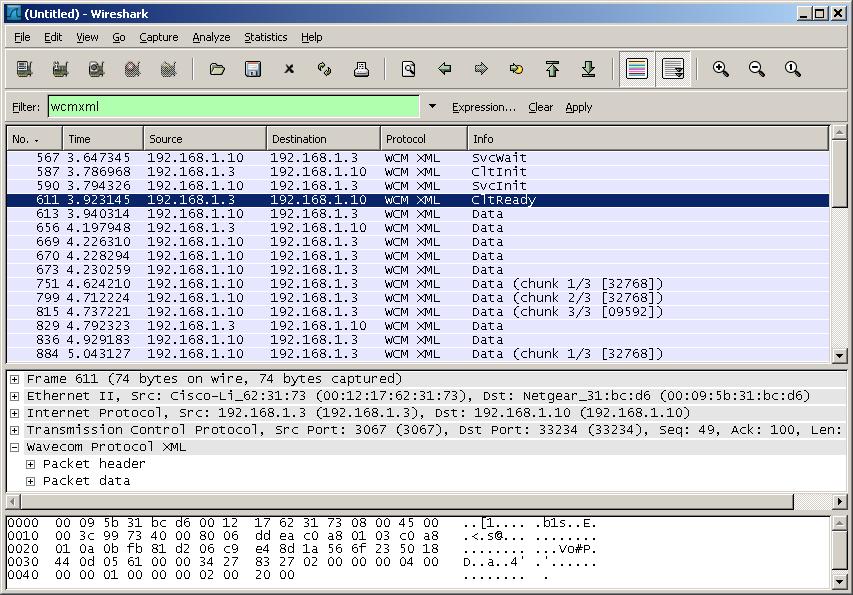Screen dimensions: 853x595
Task: Click hex pane scrollbar down arrow
Action: pos(839,581)
